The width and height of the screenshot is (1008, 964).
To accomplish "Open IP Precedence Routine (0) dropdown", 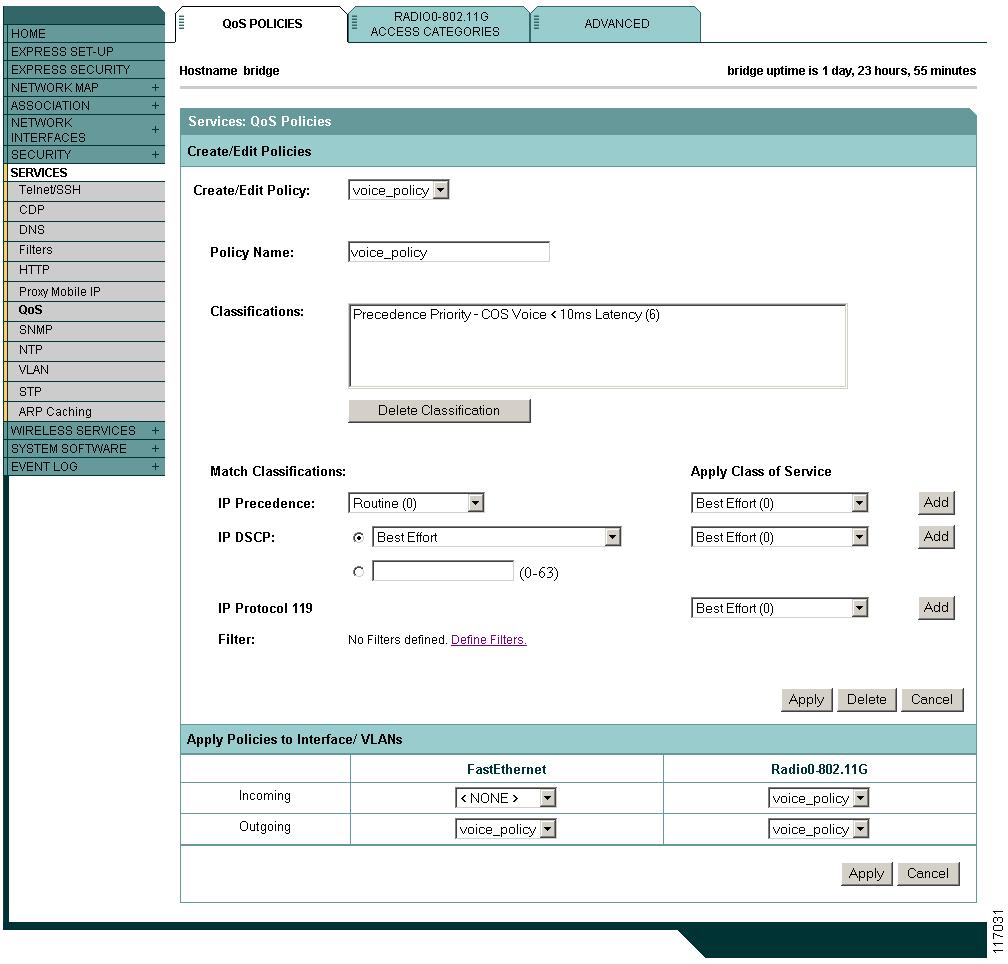I will click(x=416, y=503).
